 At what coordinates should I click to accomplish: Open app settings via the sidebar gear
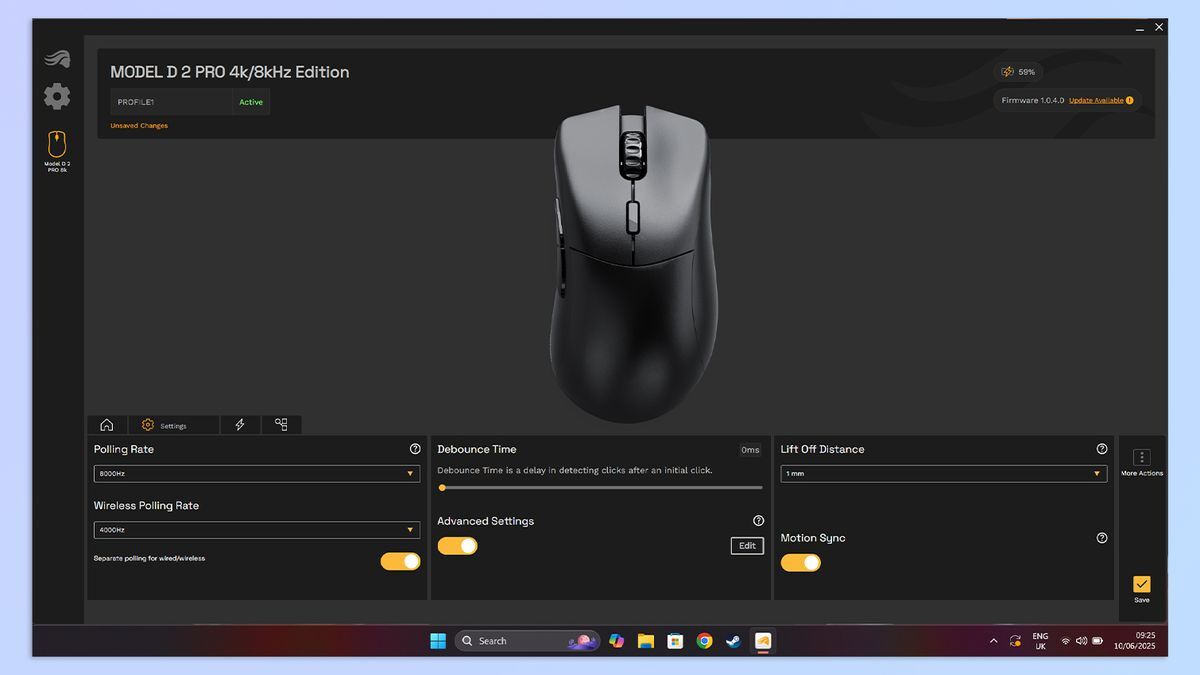[56, 96]
